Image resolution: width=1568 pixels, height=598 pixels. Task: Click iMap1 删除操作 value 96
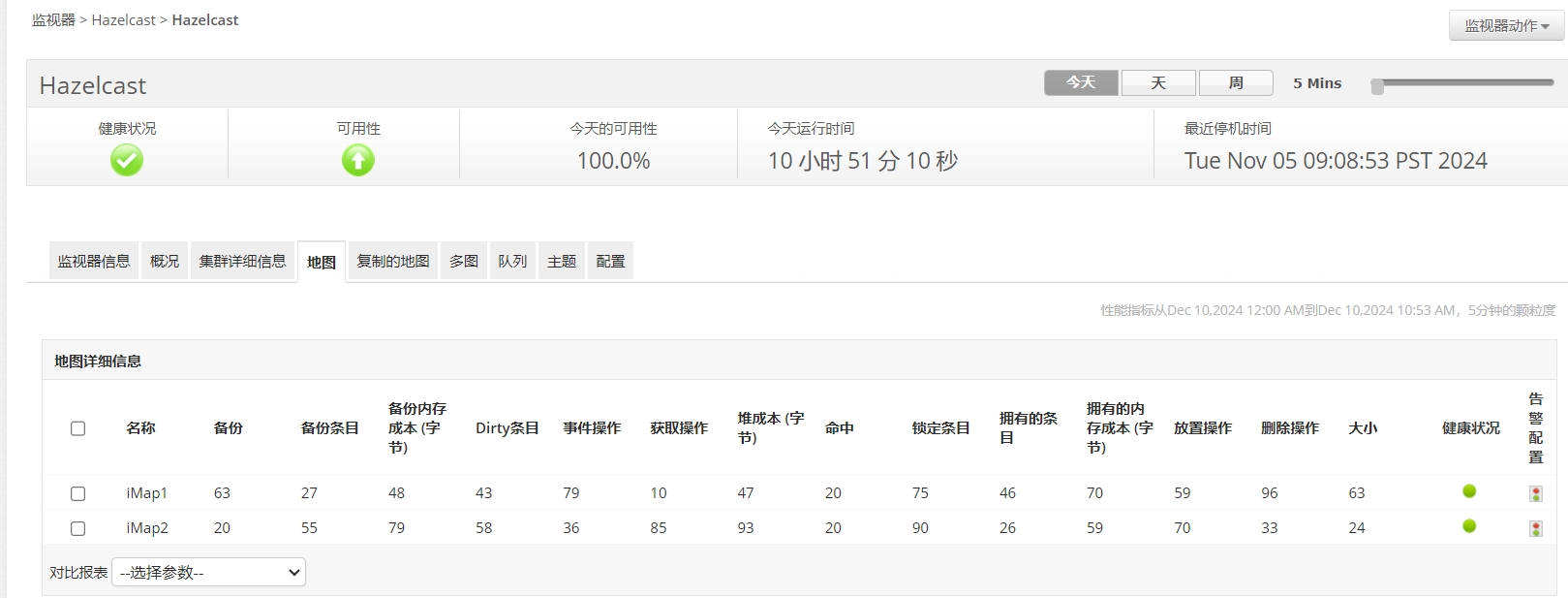coord(1270,493)
